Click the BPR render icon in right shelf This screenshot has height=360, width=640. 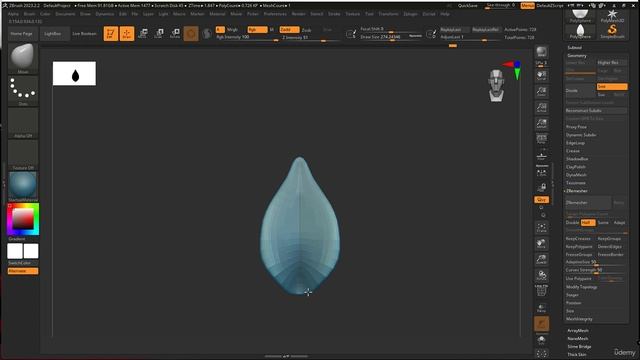(542, 53)
